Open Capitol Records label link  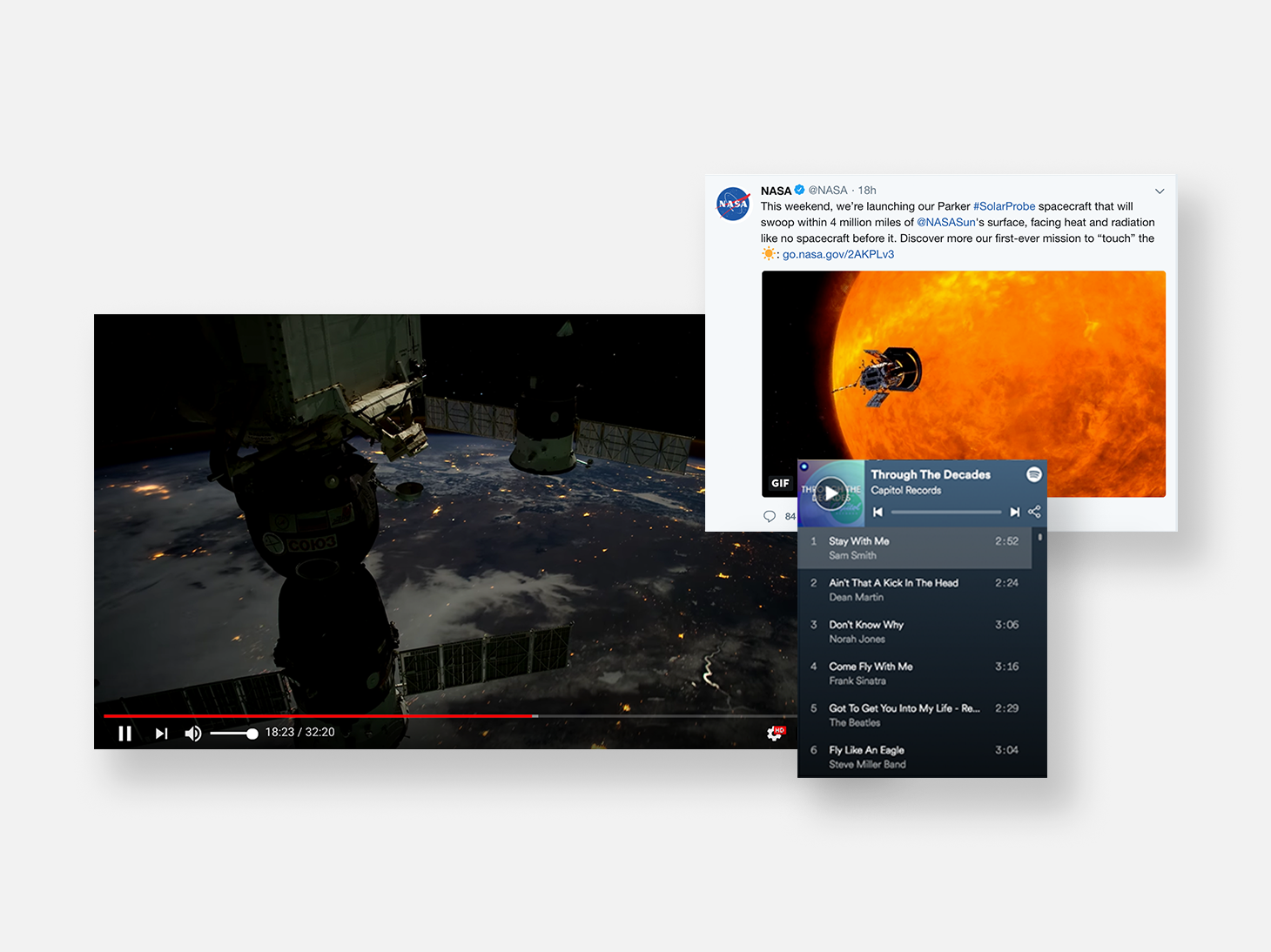(905, 490)
